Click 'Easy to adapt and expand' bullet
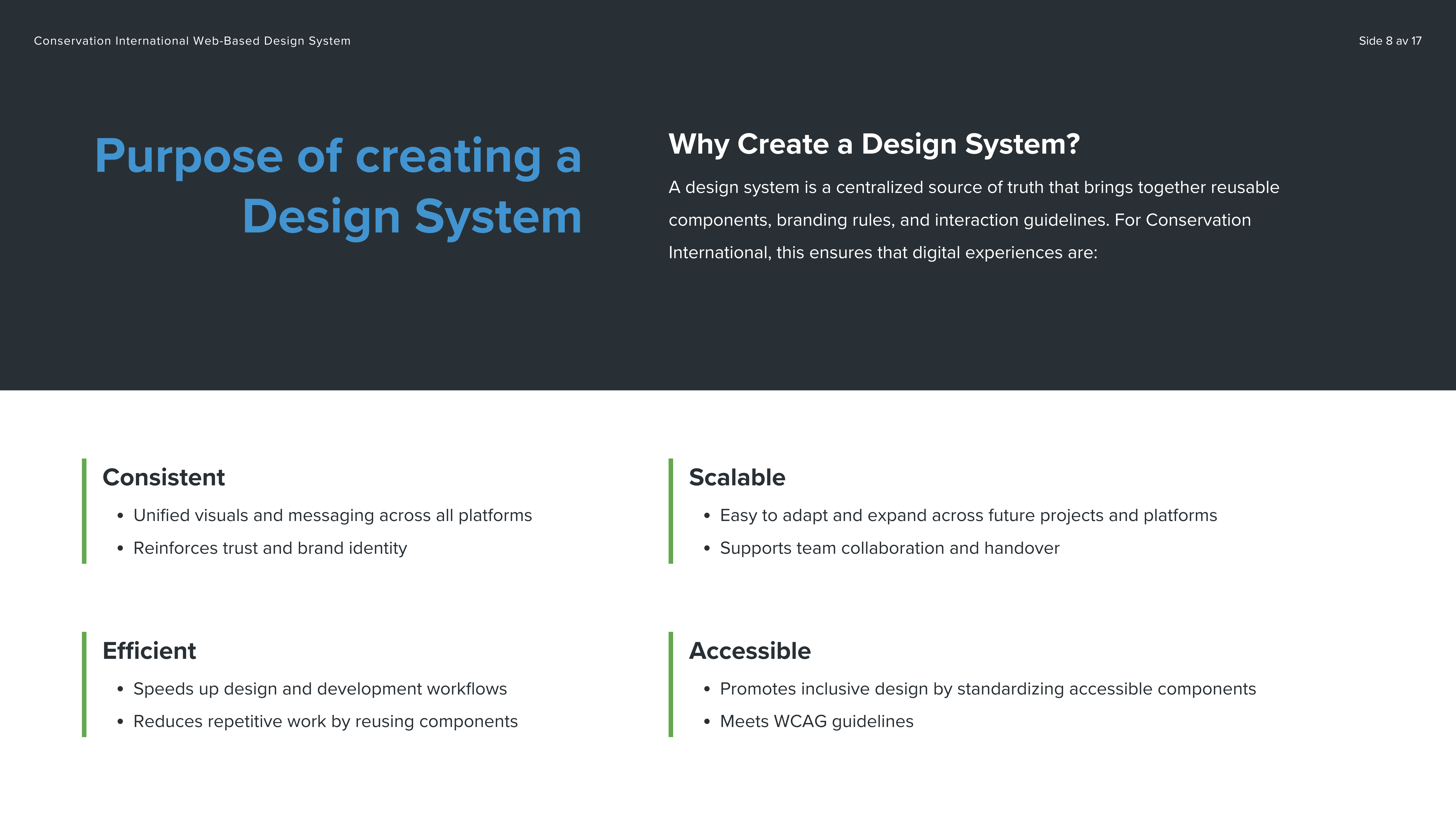This screenshot has height=819, width=1456. pyautogui.click(x=968, y=515)
